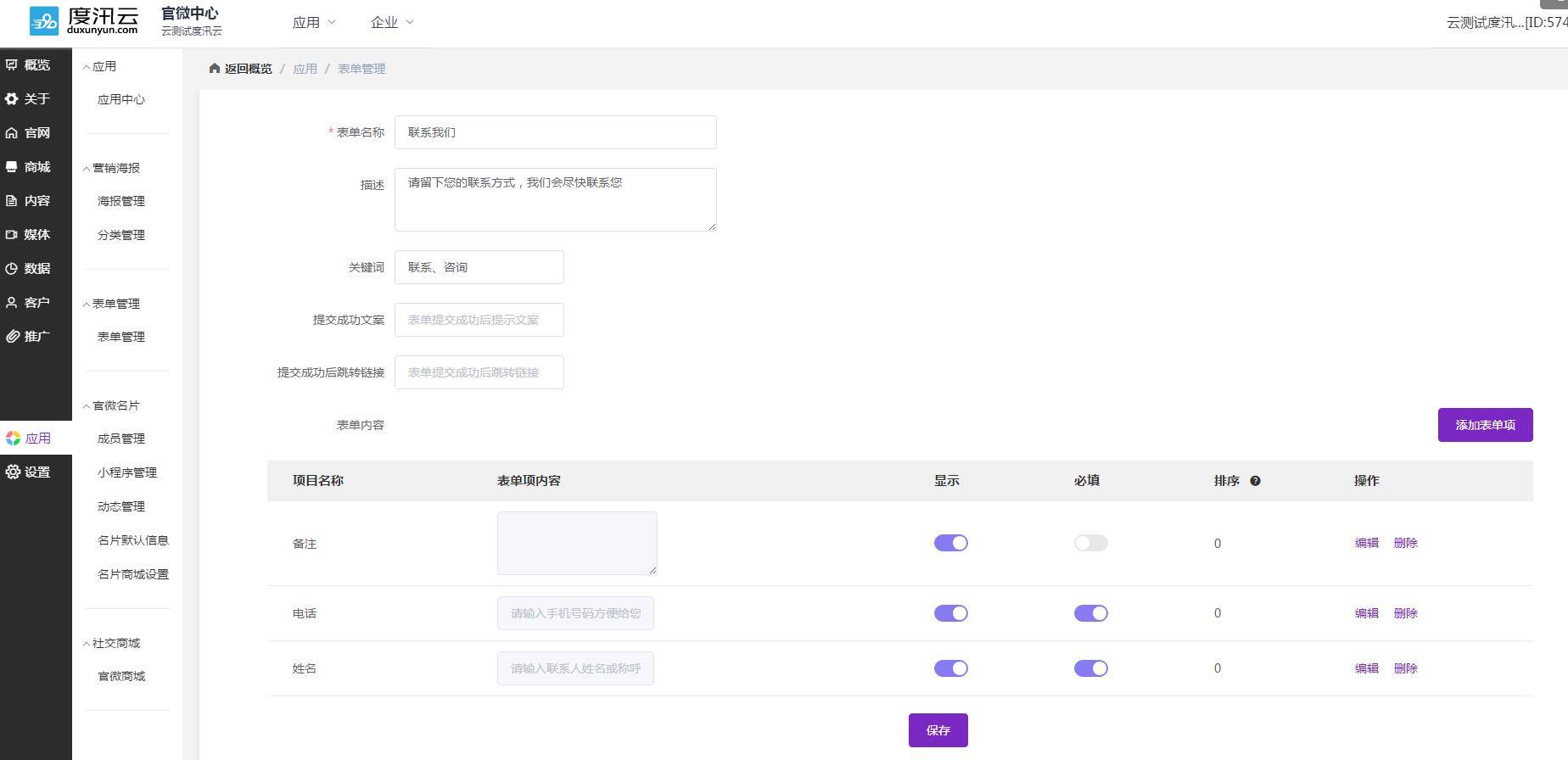This screenshot has width=1568, height=760.
Task: Open 应用中心 in submenu
Action: click(x=121, y=99)
